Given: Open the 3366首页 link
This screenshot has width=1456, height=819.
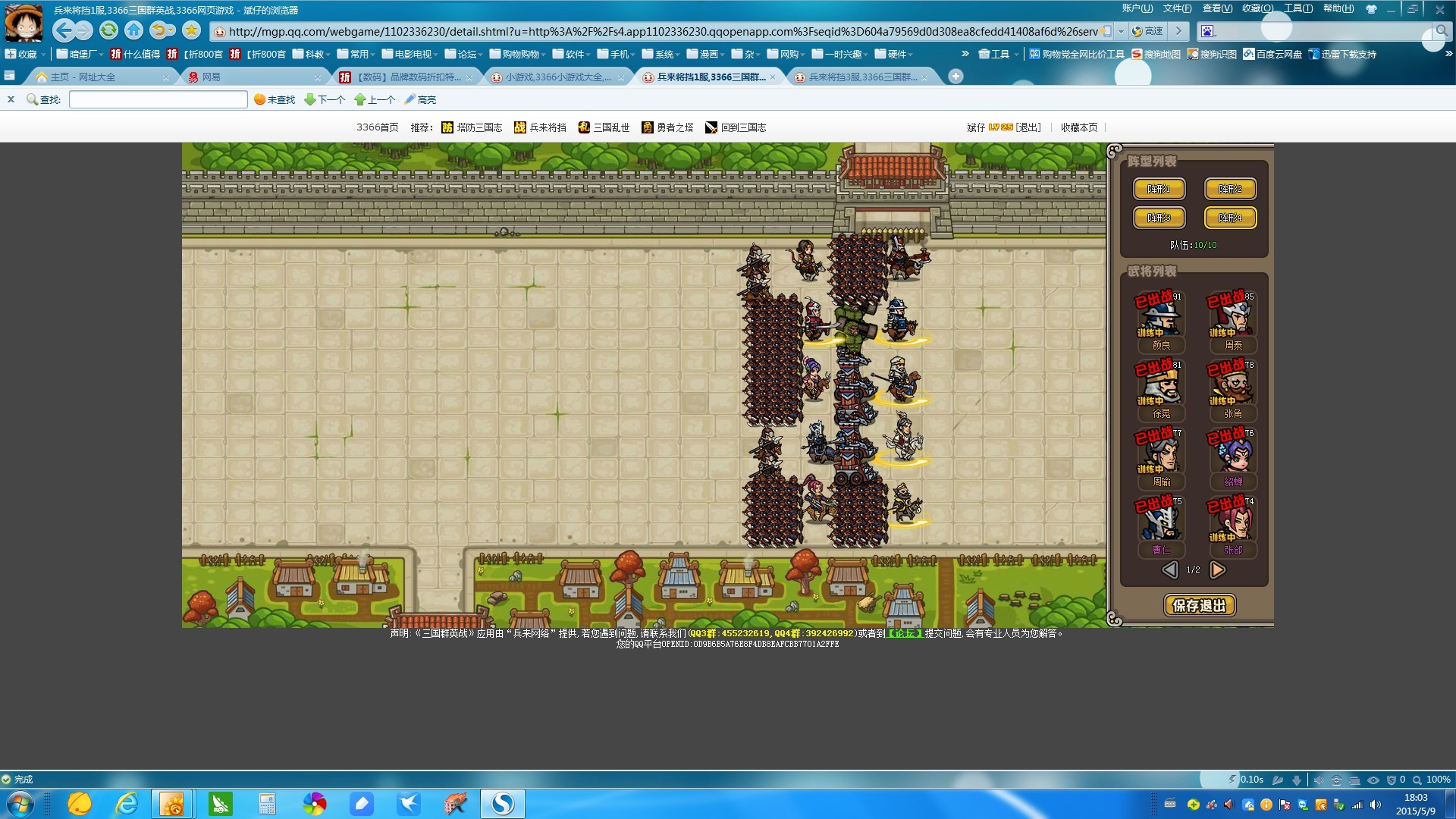Looking at the screenshot, I should (378, 127).
